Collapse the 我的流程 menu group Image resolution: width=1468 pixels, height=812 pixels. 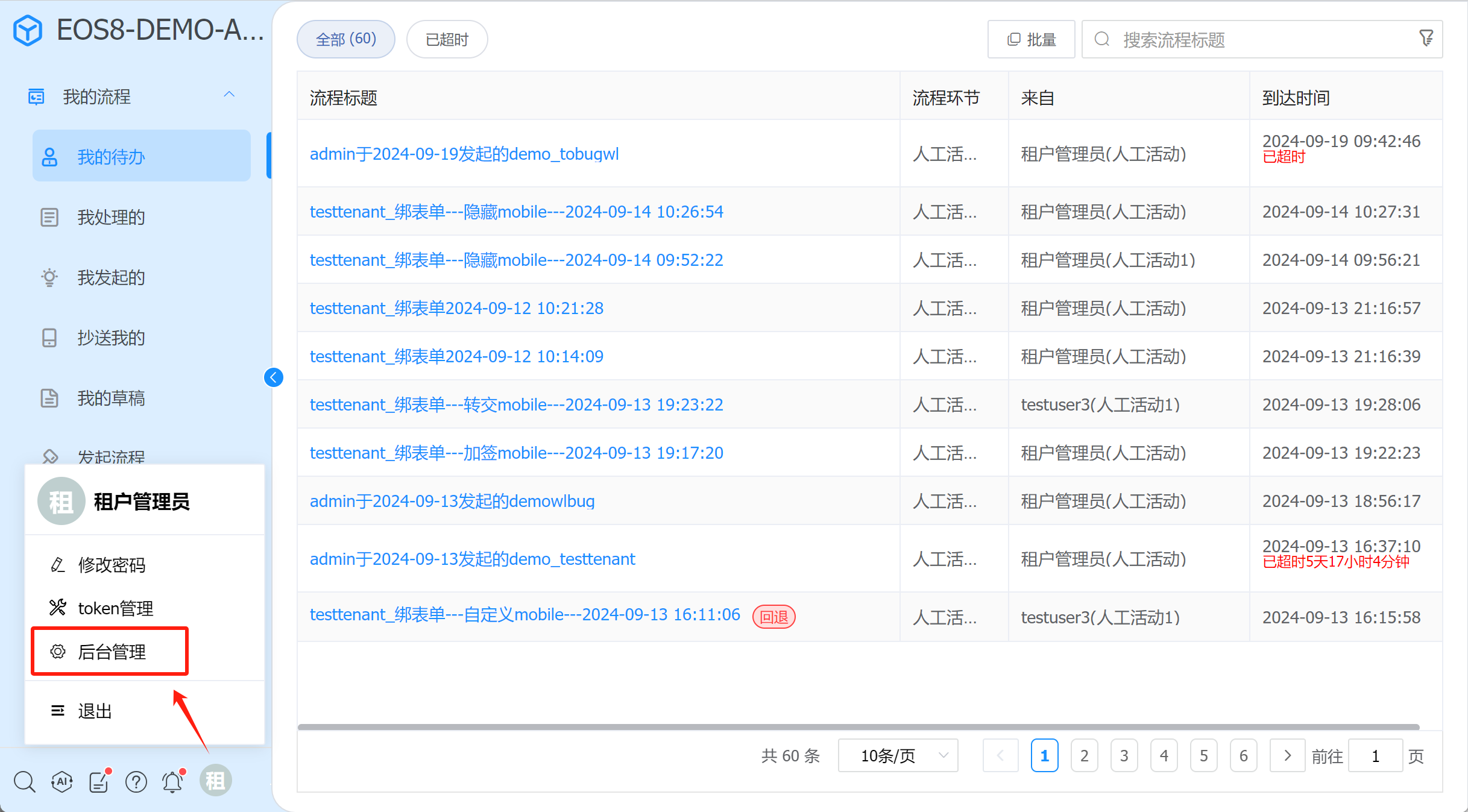point(229,95)
